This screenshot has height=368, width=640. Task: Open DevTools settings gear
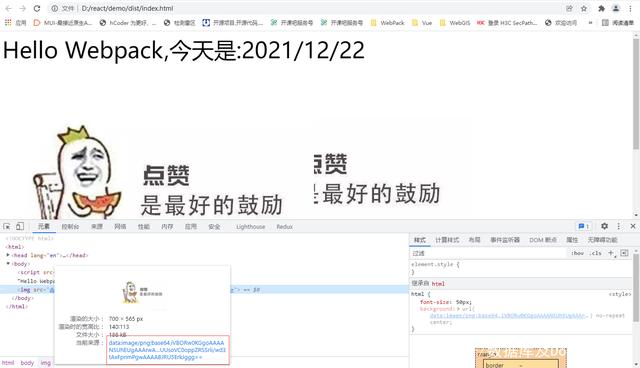(x=604, y=226)
